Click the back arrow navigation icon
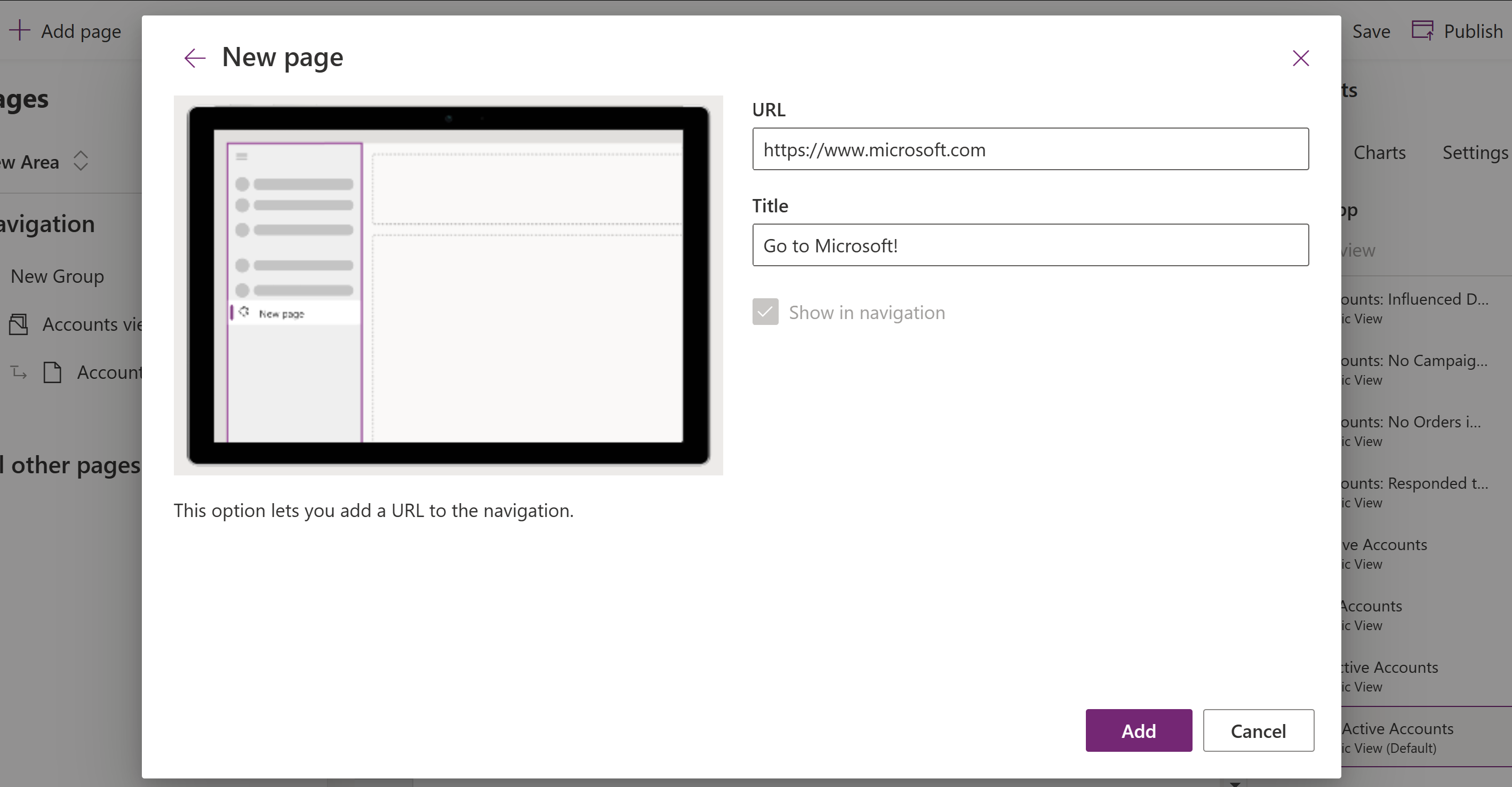1512x787 pixels. (193, 57)
